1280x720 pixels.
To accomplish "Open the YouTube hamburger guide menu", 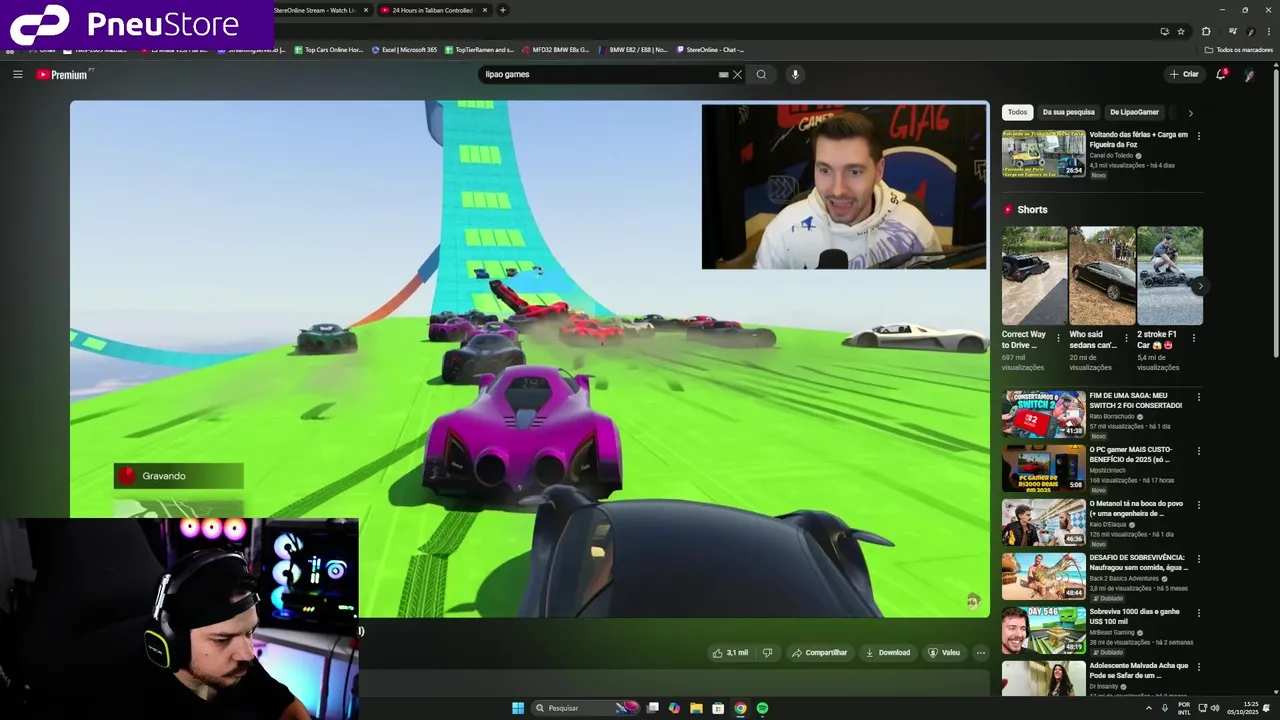I will click(x=17, y=74).
